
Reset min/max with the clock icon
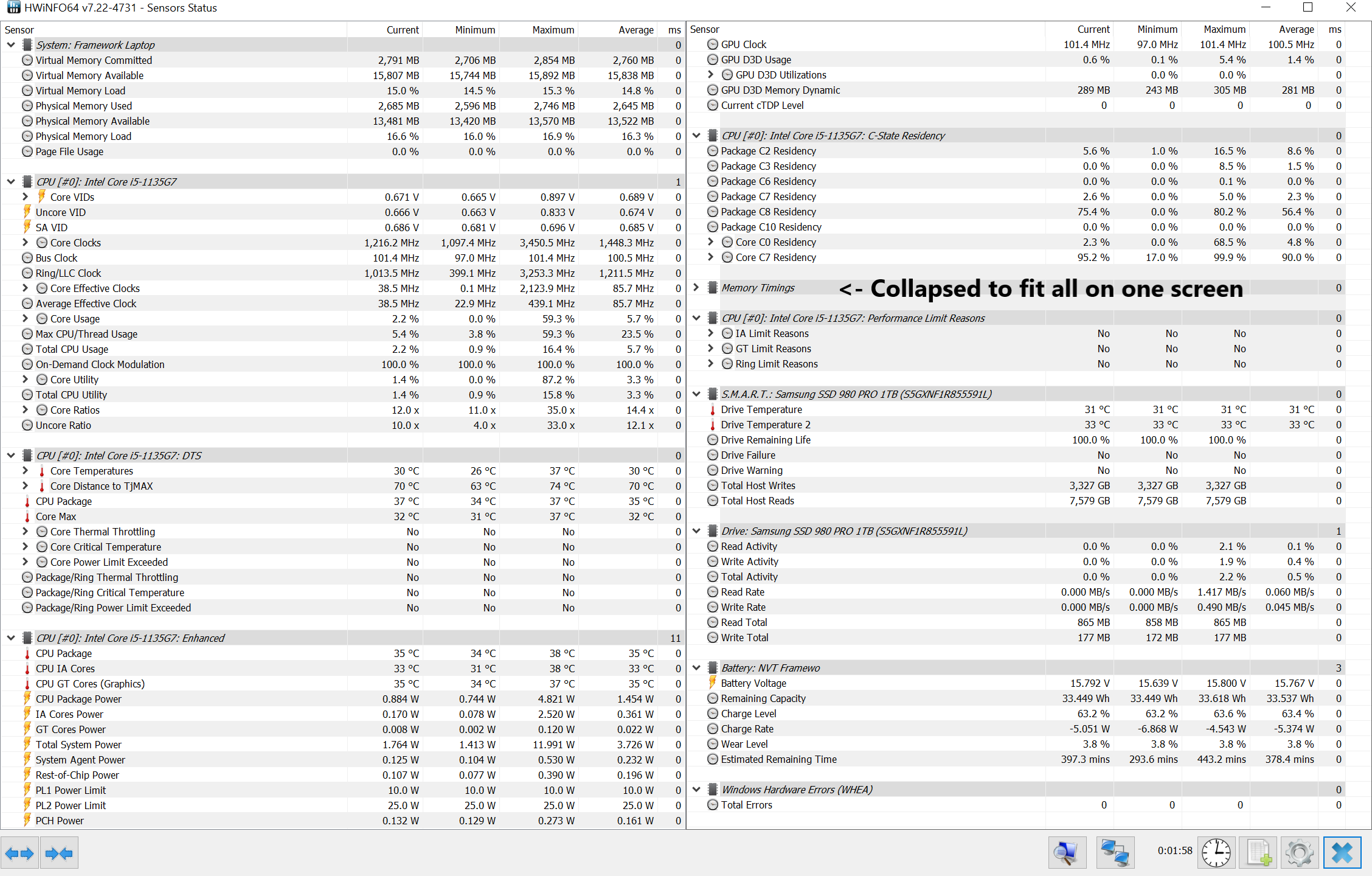(1216, 853)
